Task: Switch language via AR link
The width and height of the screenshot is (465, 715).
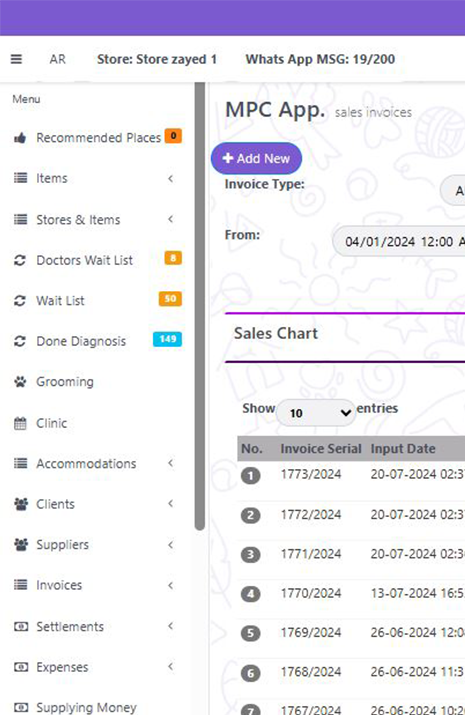Action: tap(58, 59)
